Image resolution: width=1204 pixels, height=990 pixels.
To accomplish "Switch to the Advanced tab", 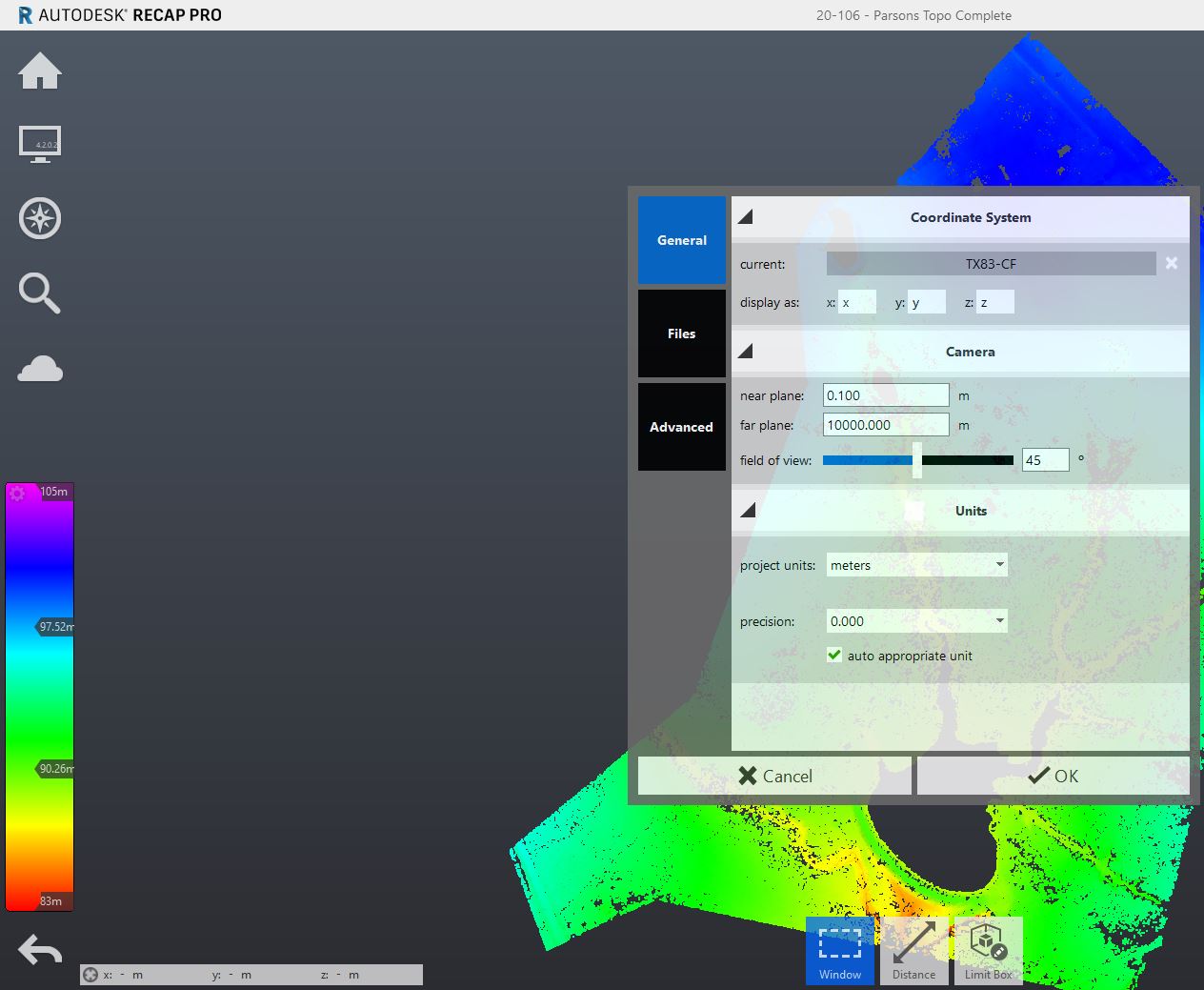I will tap(681, 427).
